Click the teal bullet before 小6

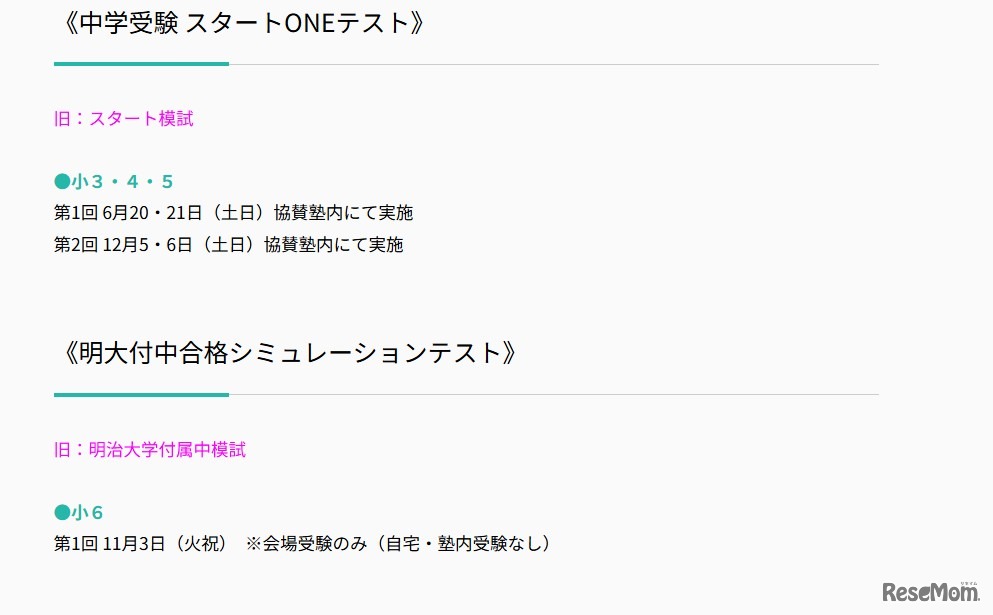point(62,513)
